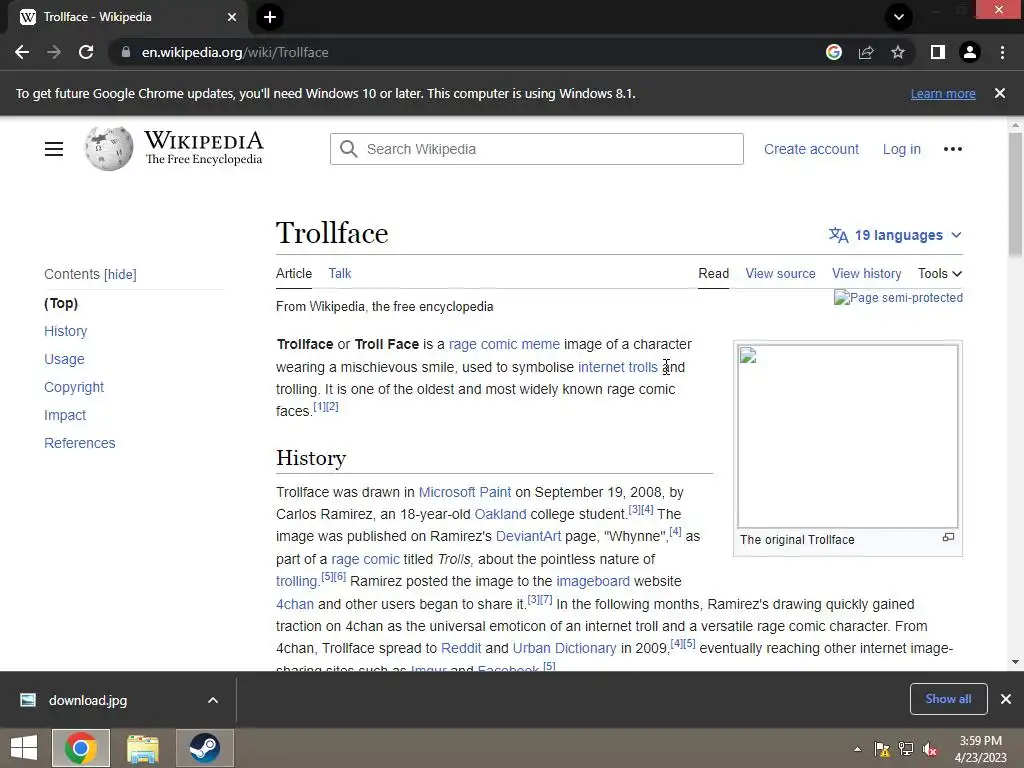1024x768 pixels.
Task: Open the Windows Start menu
Action: [24, 748]
